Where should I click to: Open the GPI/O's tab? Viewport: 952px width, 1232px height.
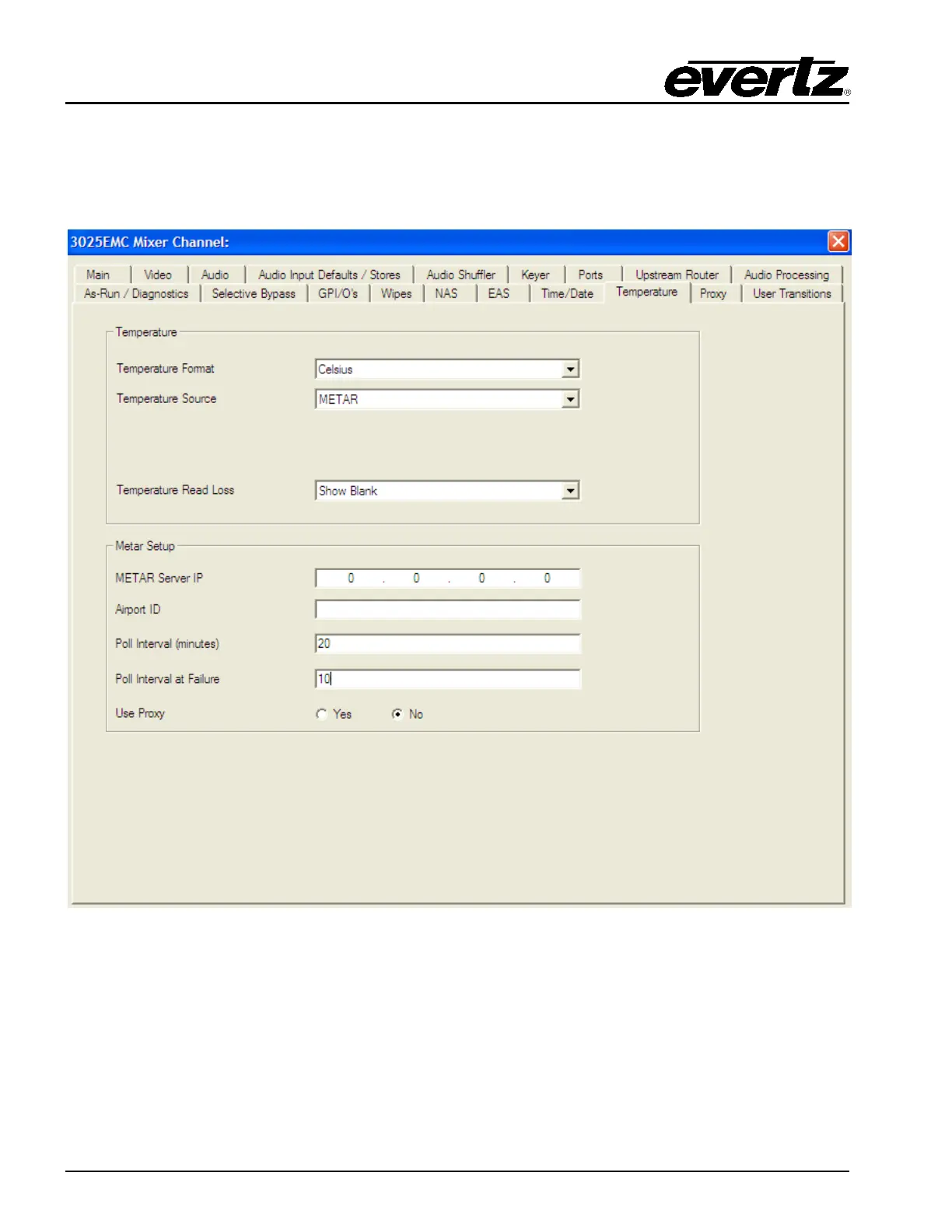[338, 293]
